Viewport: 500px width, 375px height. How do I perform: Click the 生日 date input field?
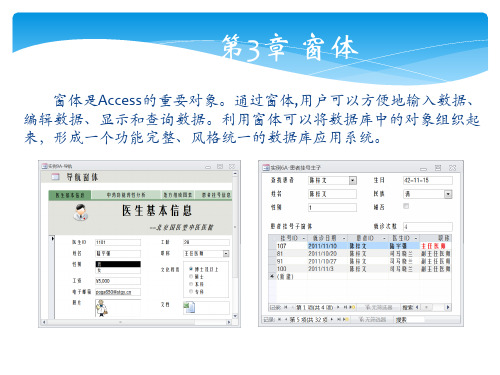pyautogui.click(x=428, y=180)
